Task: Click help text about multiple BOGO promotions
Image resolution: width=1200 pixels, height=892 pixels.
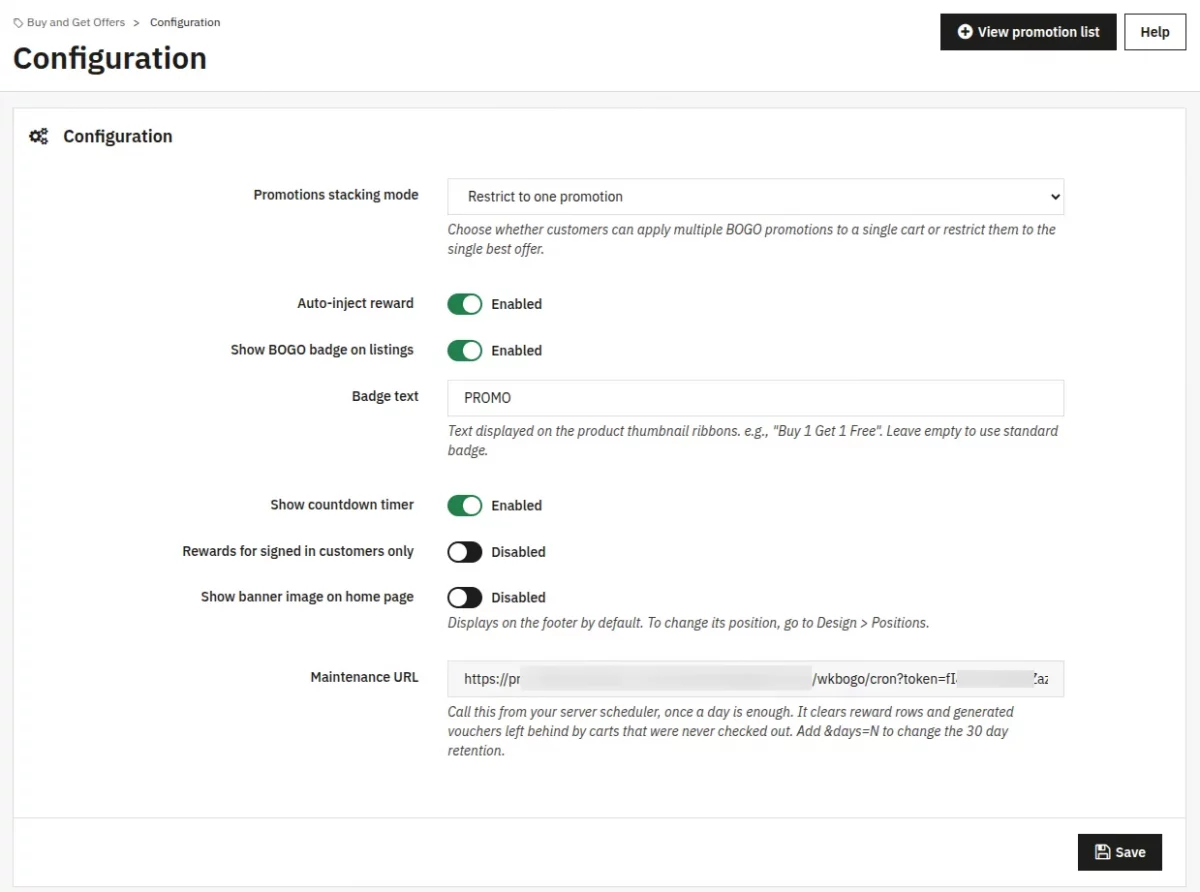Action: coord(752,239)
